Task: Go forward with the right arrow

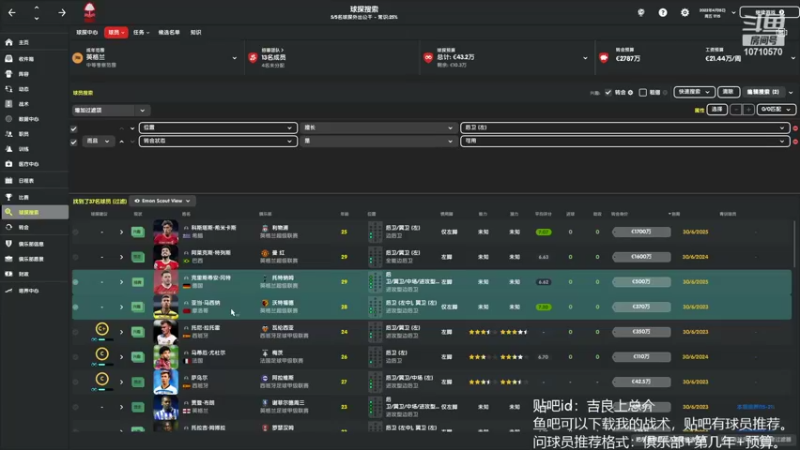Action: pos(62,12)
